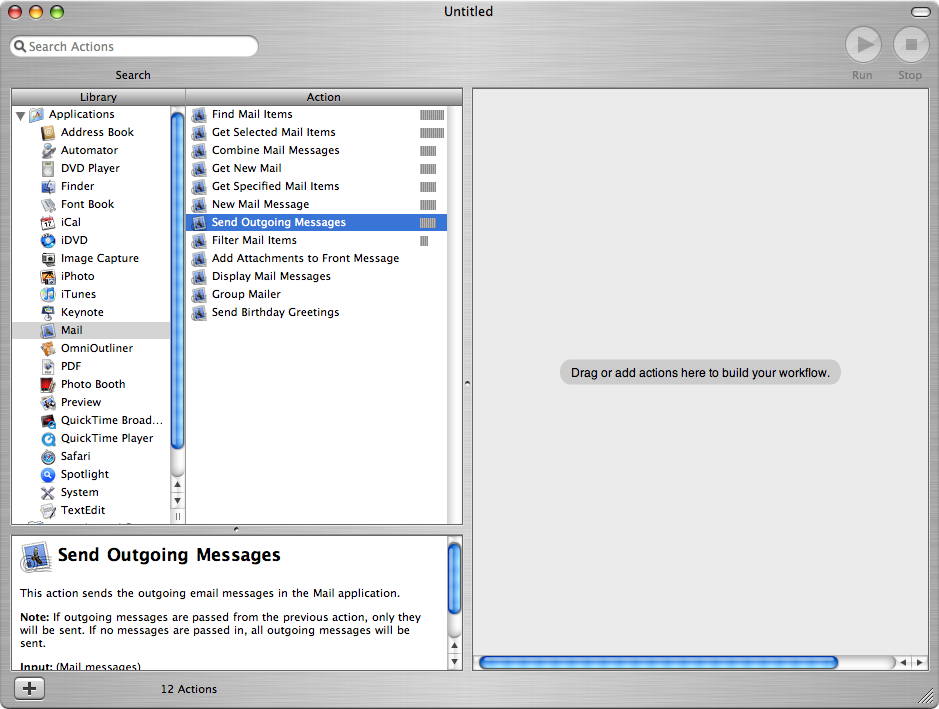This screenshot has height=709, width=939.
Task: Choose the Image Capture icon
Action: (48, 258)
